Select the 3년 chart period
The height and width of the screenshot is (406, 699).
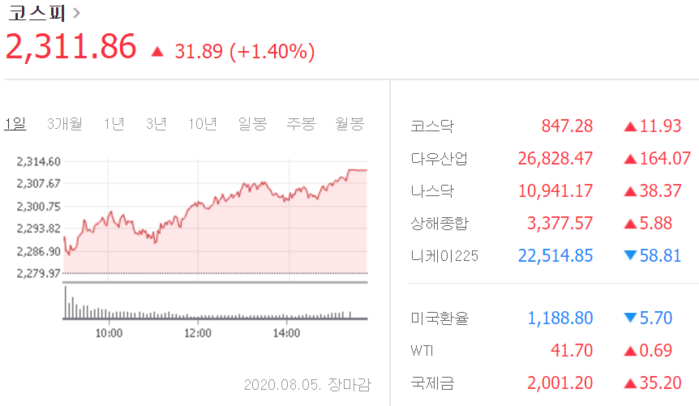coord(156,124)
